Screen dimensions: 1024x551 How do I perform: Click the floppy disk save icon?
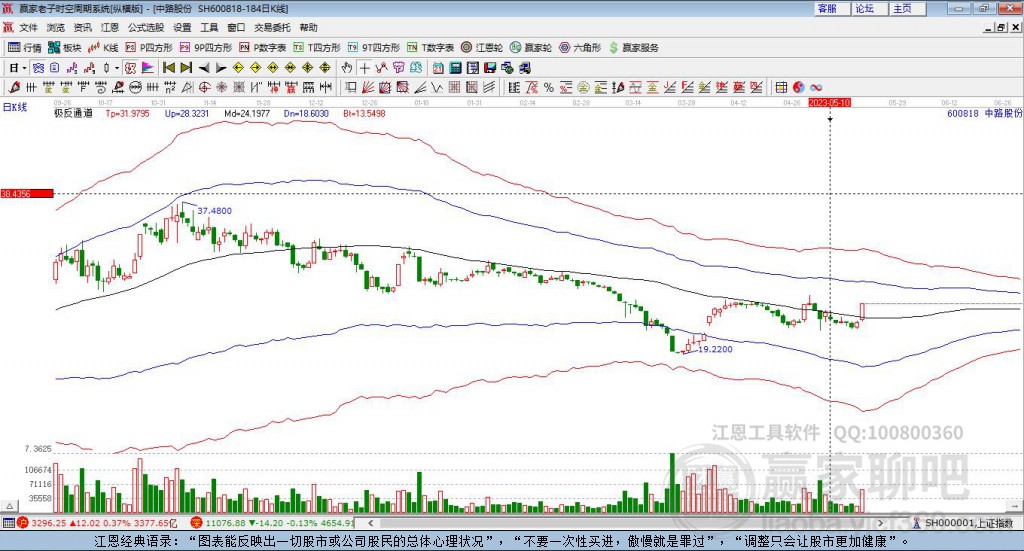490,68
